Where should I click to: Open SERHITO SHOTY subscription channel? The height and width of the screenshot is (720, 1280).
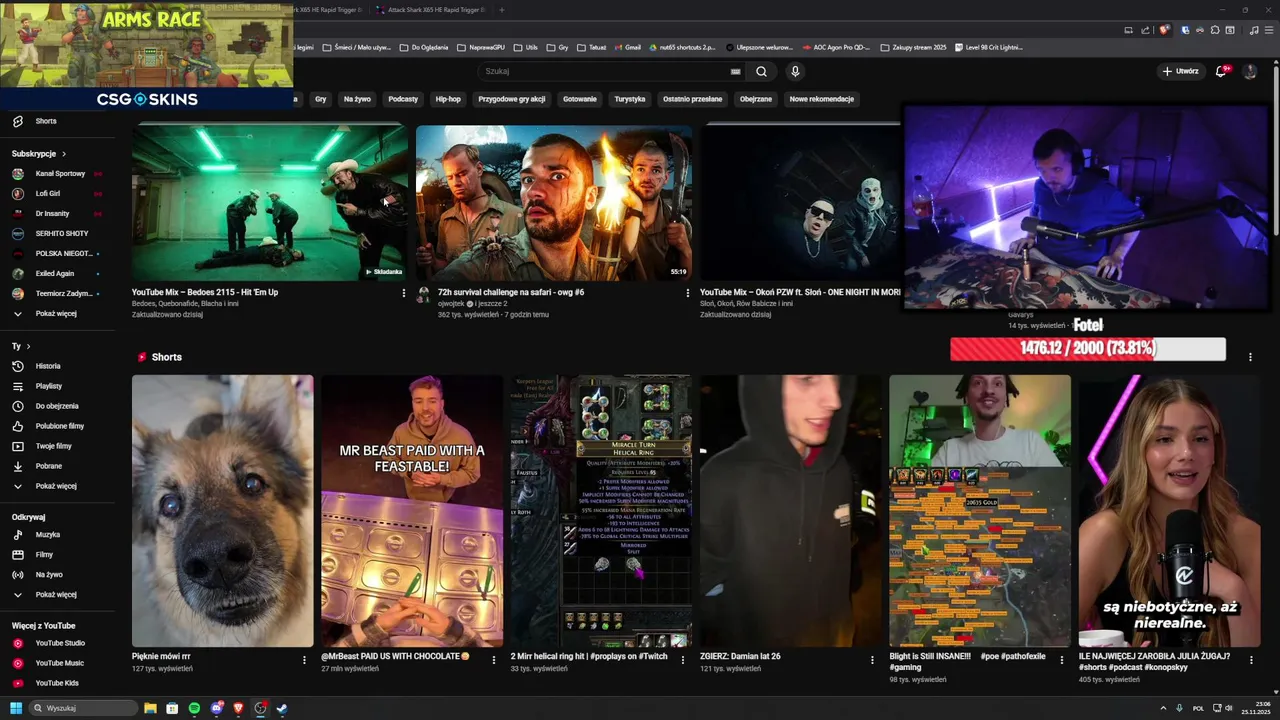[x=60, y=233]
